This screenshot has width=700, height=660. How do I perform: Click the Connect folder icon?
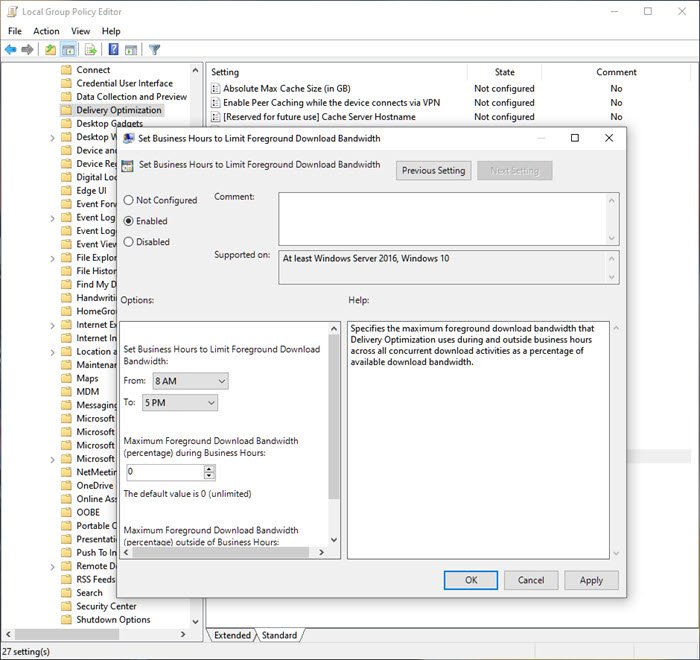pyautogui.click(x=66, y=70)
